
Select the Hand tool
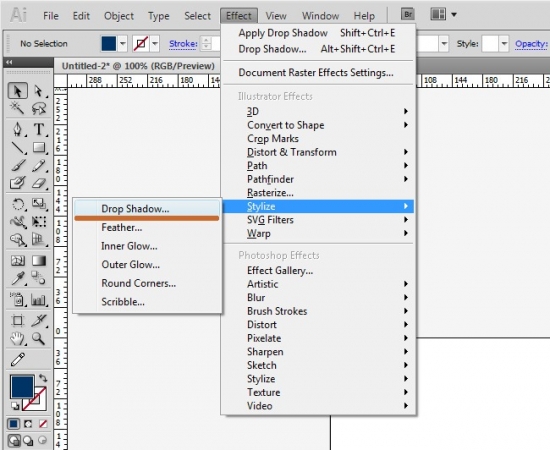click(x=18, y=339)
